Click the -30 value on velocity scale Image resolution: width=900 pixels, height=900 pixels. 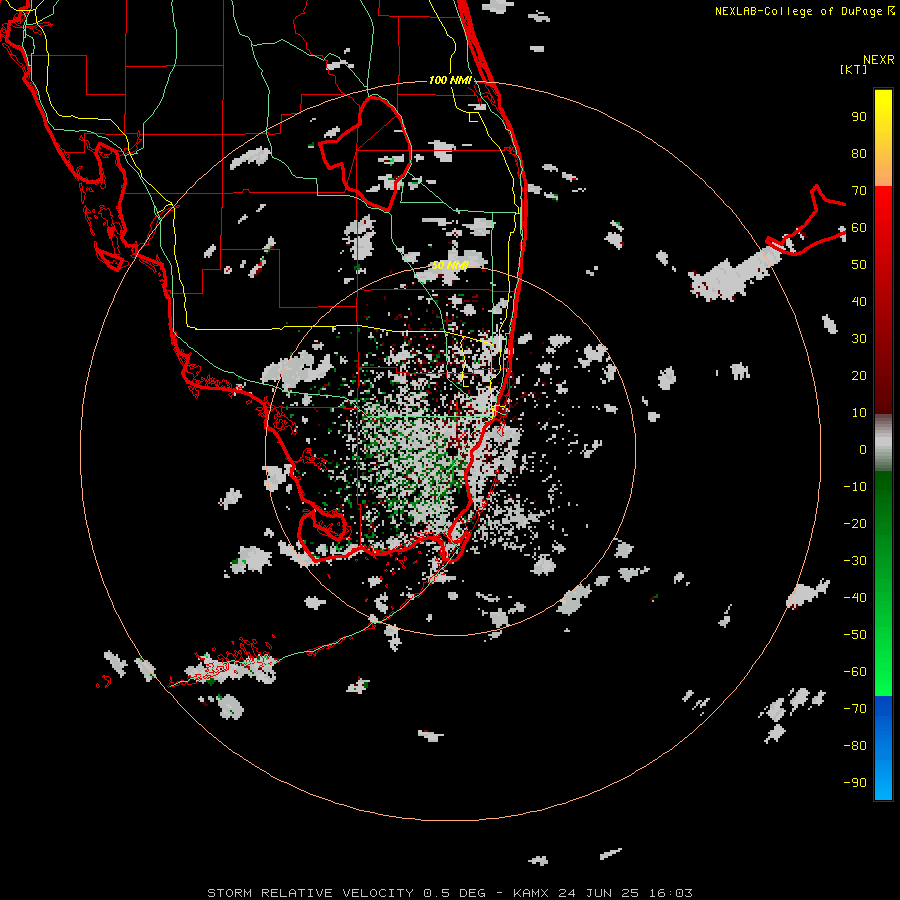(x=855, y=561)
